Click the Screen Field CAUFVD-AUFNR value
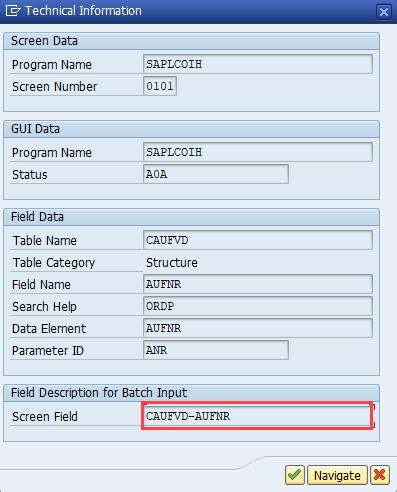The height and width of the screenshot is (492, 397). coord(257,416)
